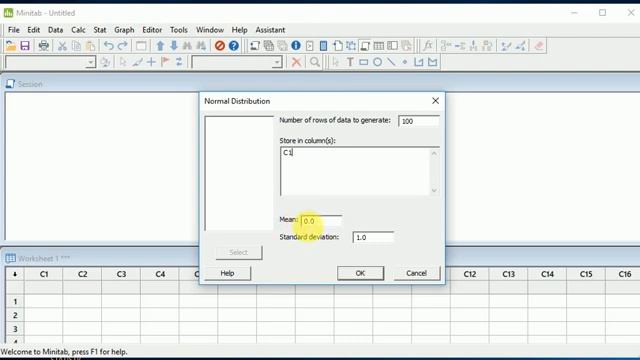The width and height of the screenshot is (640, 360).
Task: Click the variable list box in dialog
Action: pos(239,173)
